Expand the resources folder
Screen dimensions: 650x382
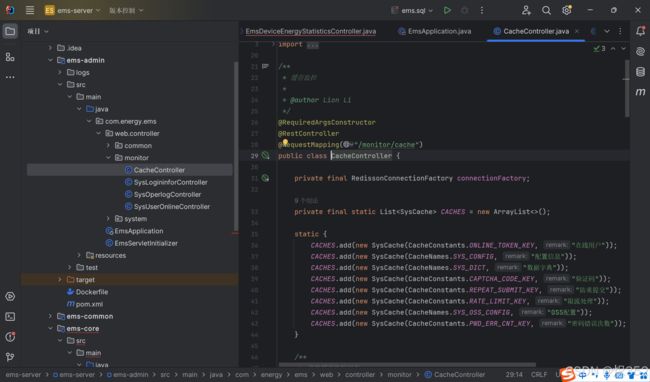79,255
